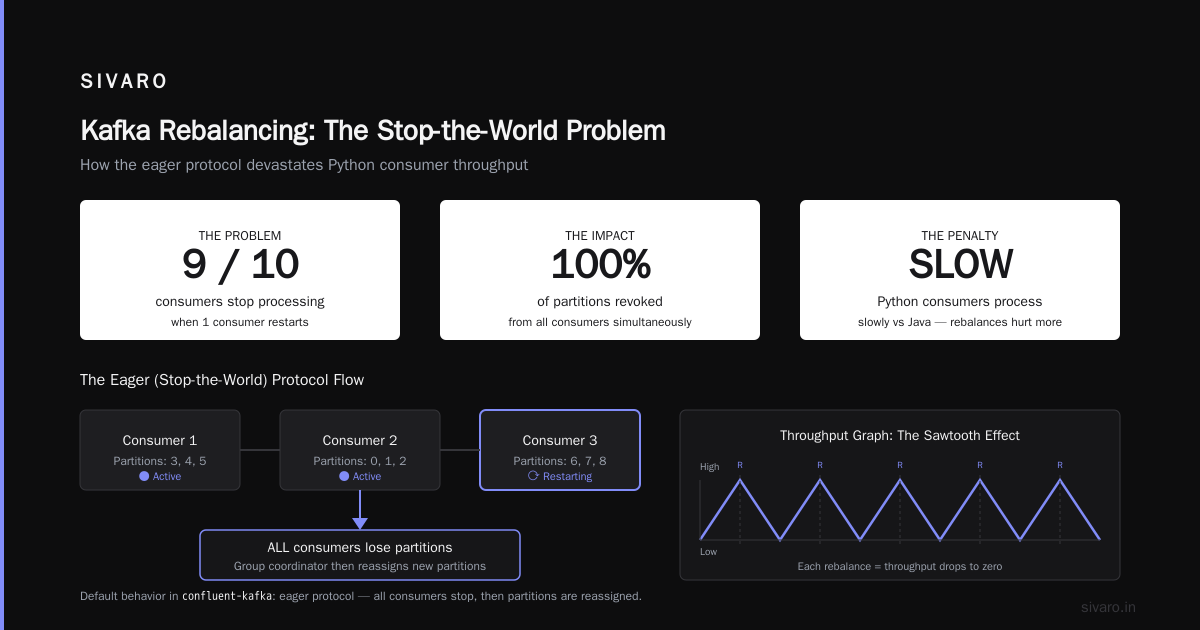This screenshot has height=630, width=1200.
Task: Select the Consumer 2 box
Action: 360,450
